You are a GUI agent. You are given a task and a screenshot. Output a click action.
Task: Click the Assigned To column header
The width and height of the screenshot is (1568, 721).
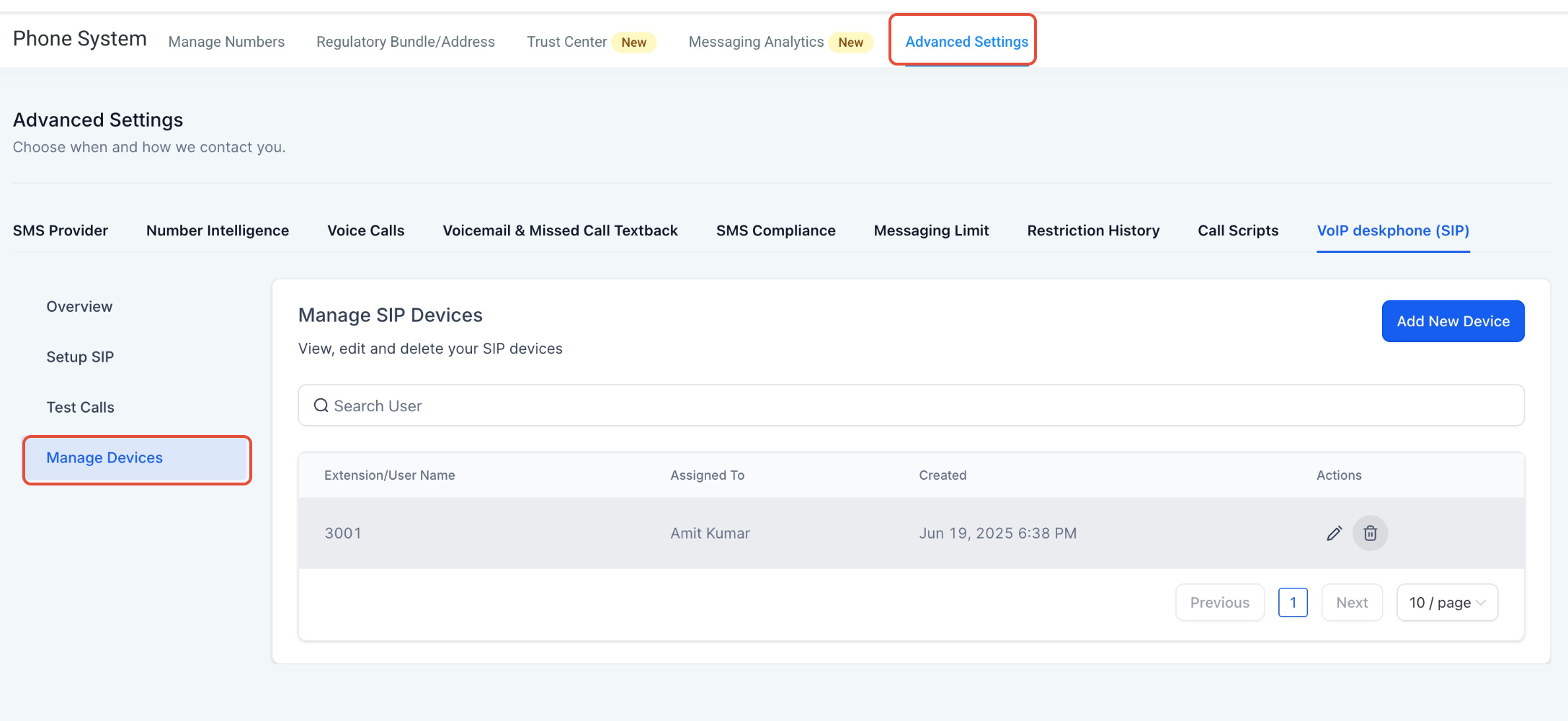(x=707, y=475)
